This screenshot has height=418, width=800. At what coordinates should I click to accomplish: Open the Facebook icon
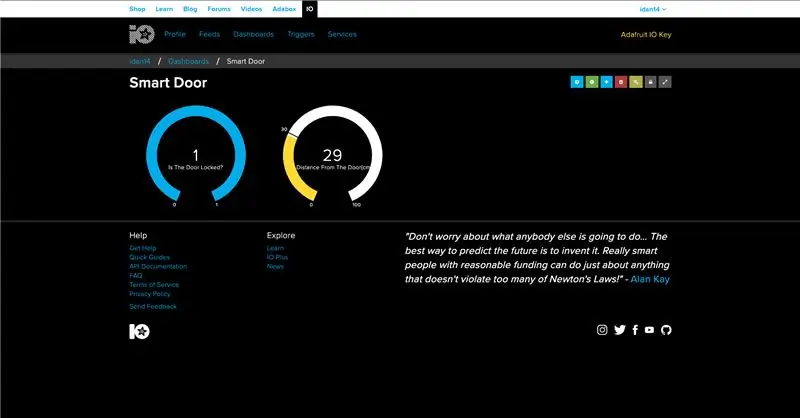(635, 330)
